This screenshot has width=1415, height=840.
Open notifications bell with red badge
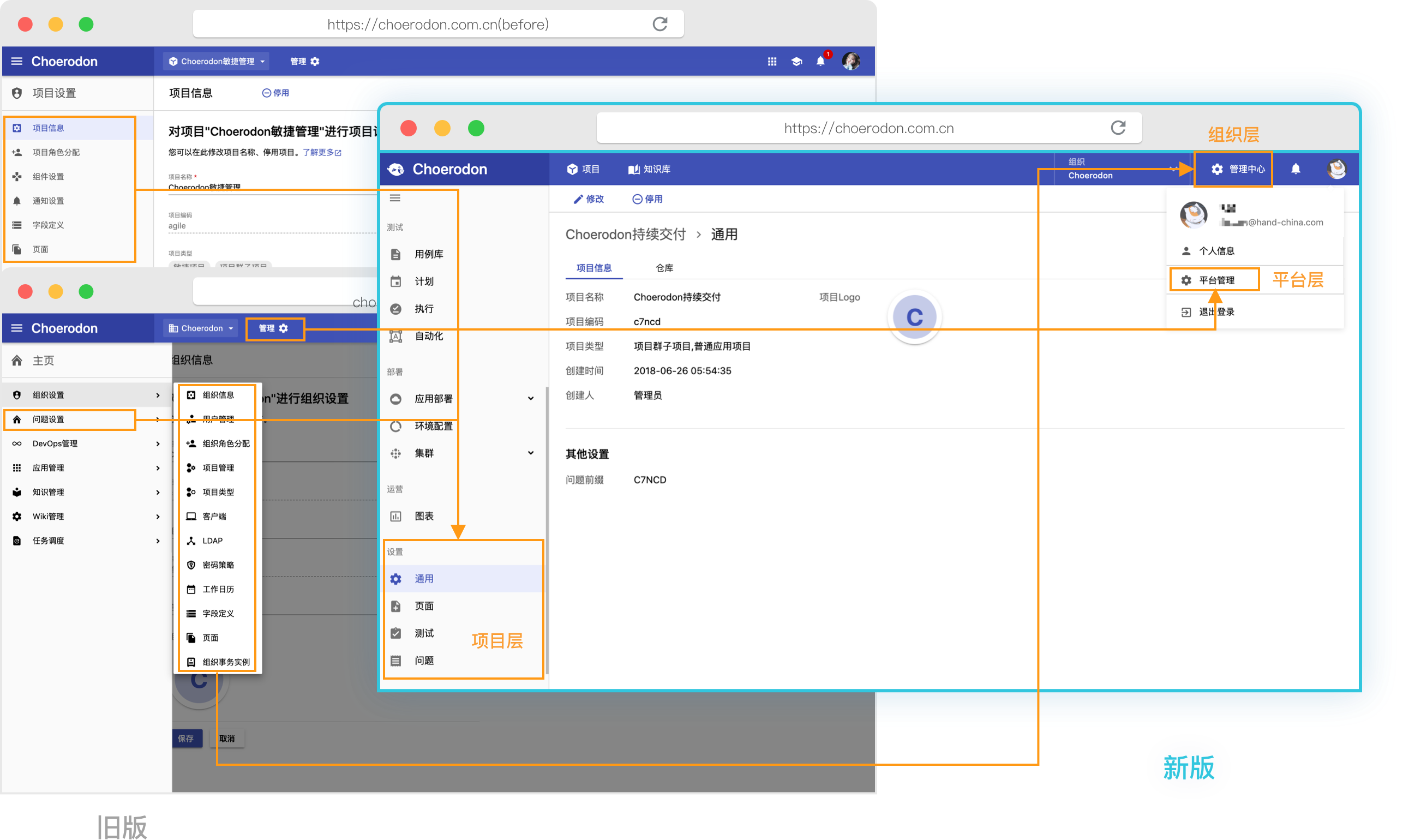[821, 61]
